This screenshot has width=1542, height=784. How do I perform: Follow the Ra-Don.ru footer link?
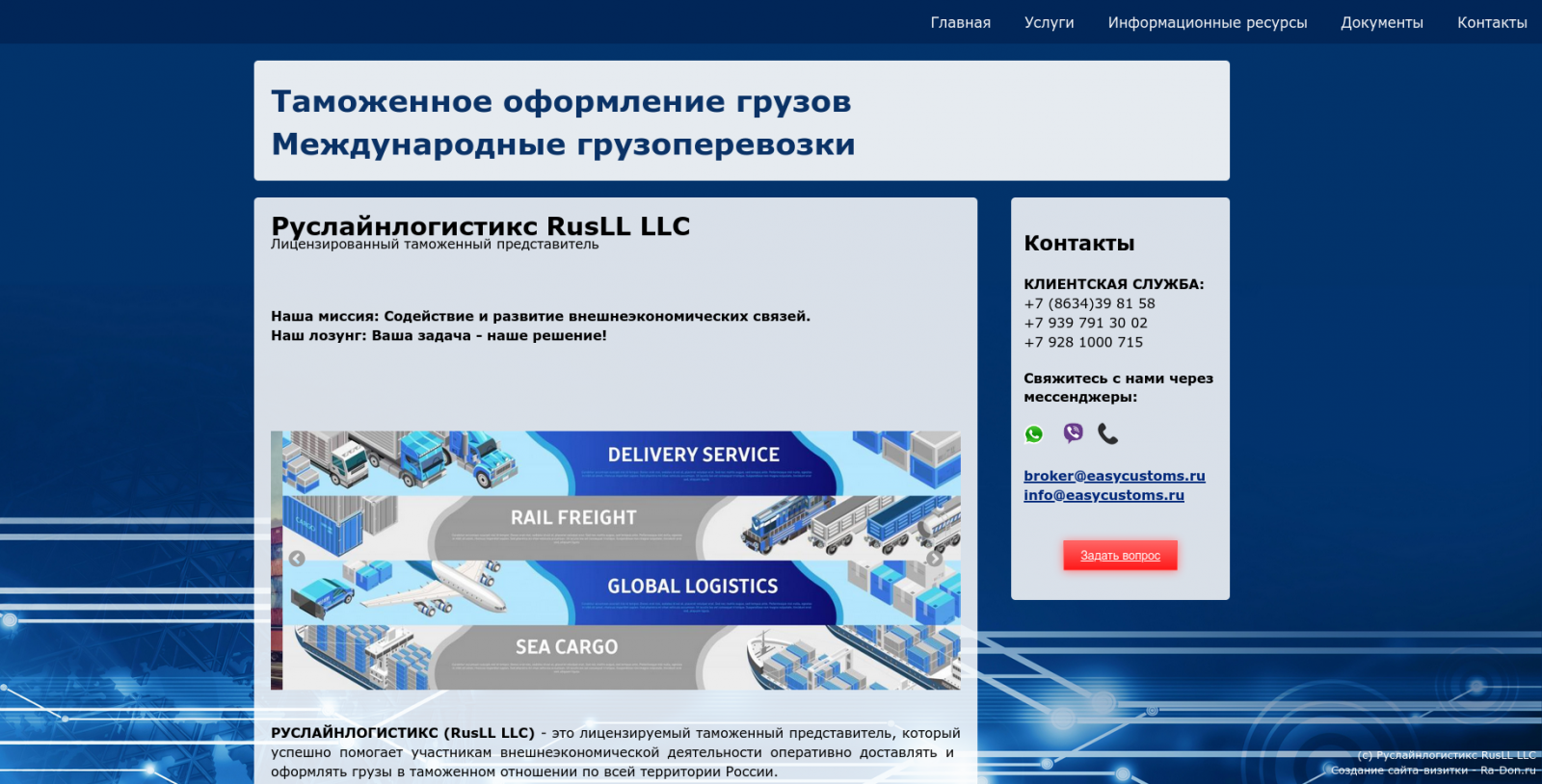click(x=1507, y=770)
